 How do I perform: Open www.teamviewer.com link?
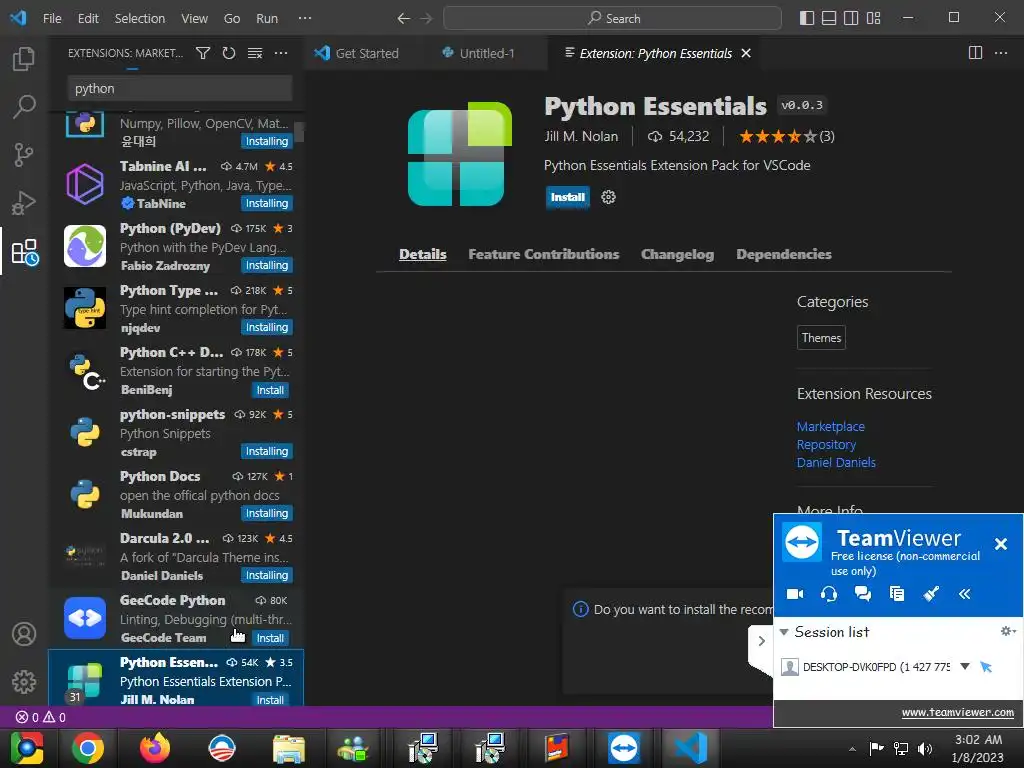pyautogui.click(x=957, y=712)
